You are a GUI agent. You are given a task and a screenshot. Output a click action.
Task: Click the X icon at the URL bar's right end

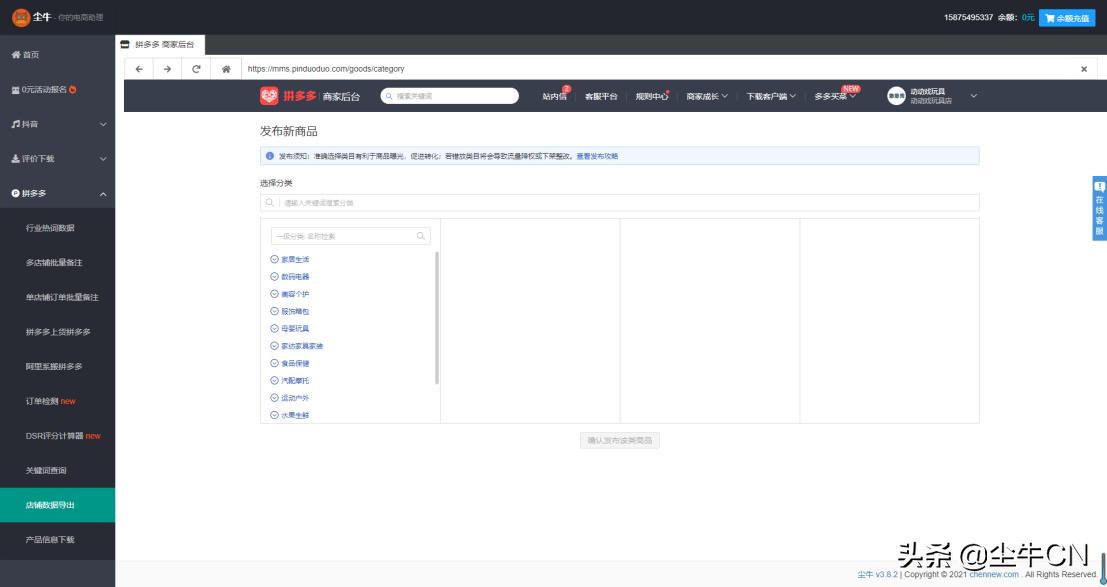[1084, 69]
